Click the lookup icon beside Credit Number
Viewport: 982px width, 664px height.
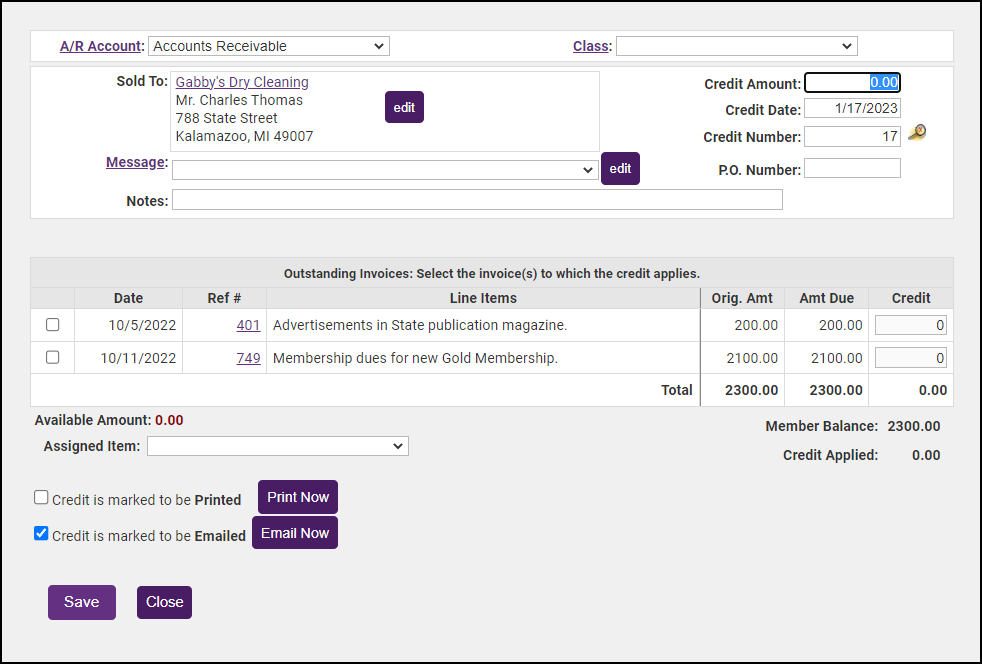(x=916, y=133)
